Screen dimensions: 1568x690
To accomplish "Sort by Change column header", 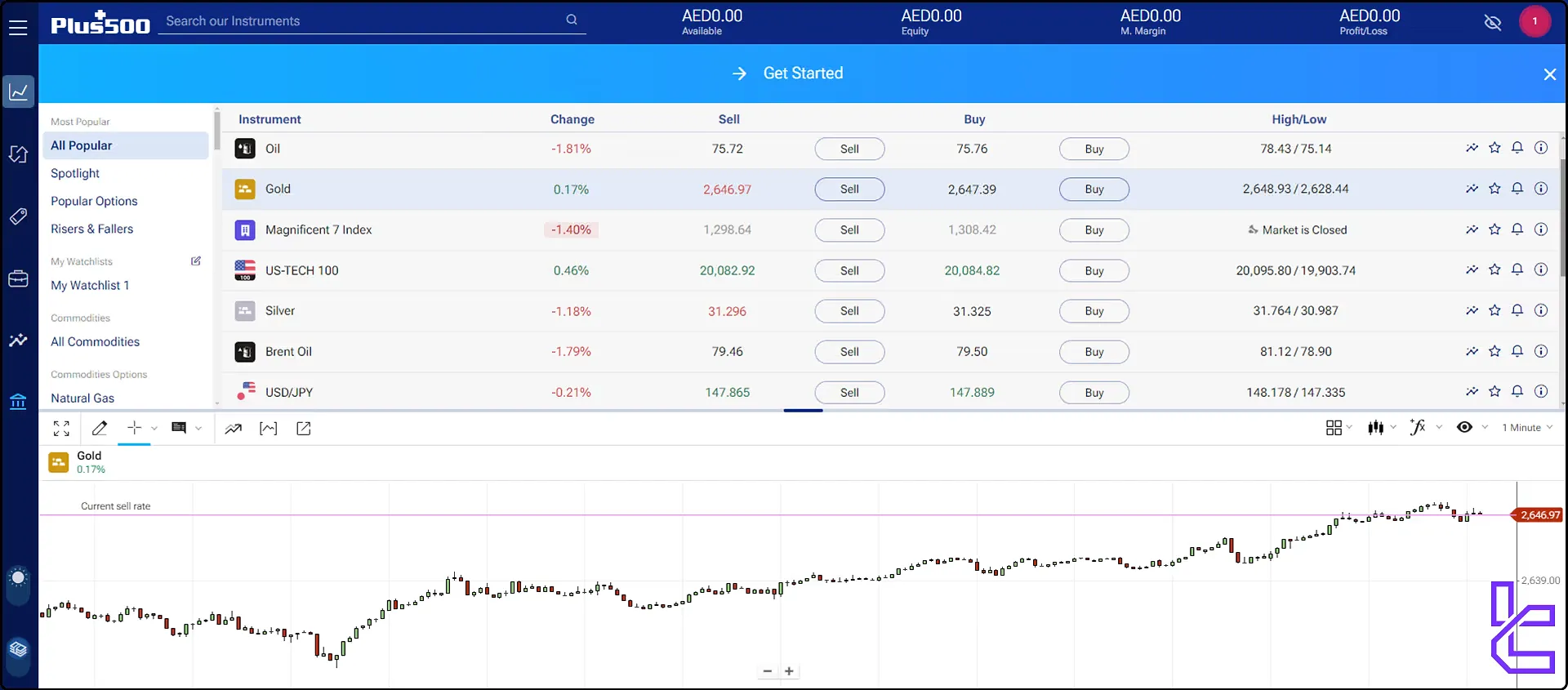I will (572, 119).
